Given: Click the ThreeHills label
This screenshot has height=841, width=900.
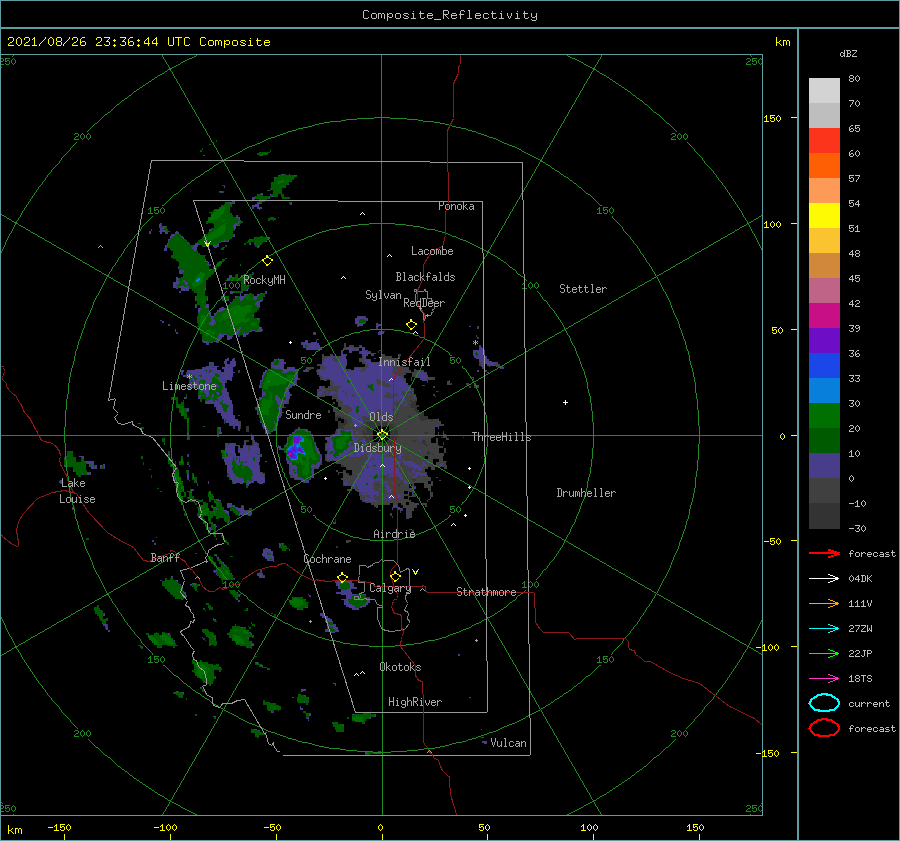Looking at the screenshot, I should point(502,437).
